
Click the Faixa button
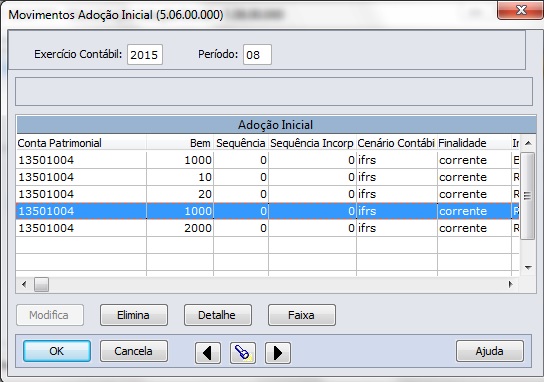click(301, 315)
